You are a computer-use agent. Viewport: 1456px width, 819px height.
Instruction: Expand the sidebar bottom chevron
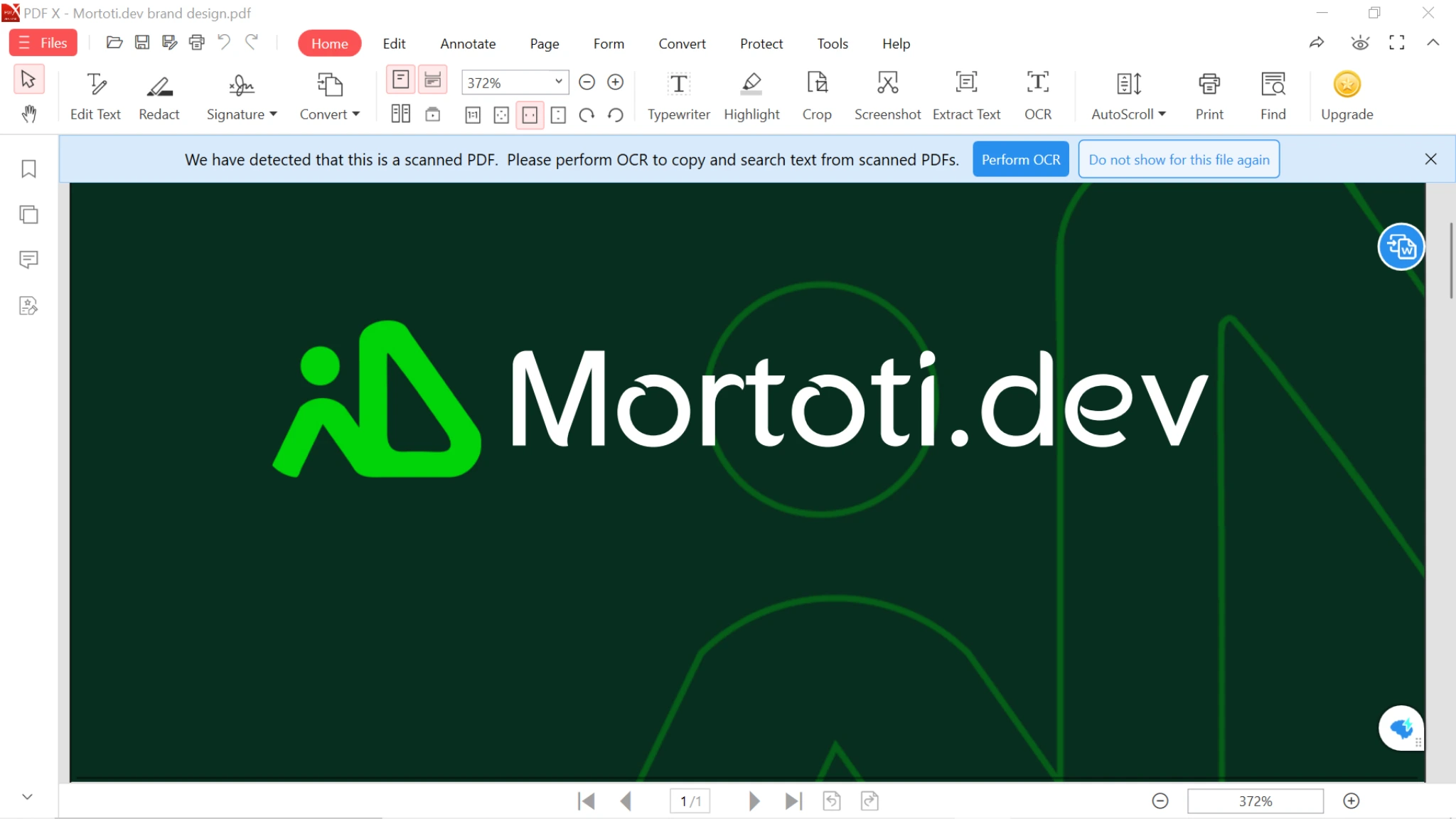click(28, 797)
